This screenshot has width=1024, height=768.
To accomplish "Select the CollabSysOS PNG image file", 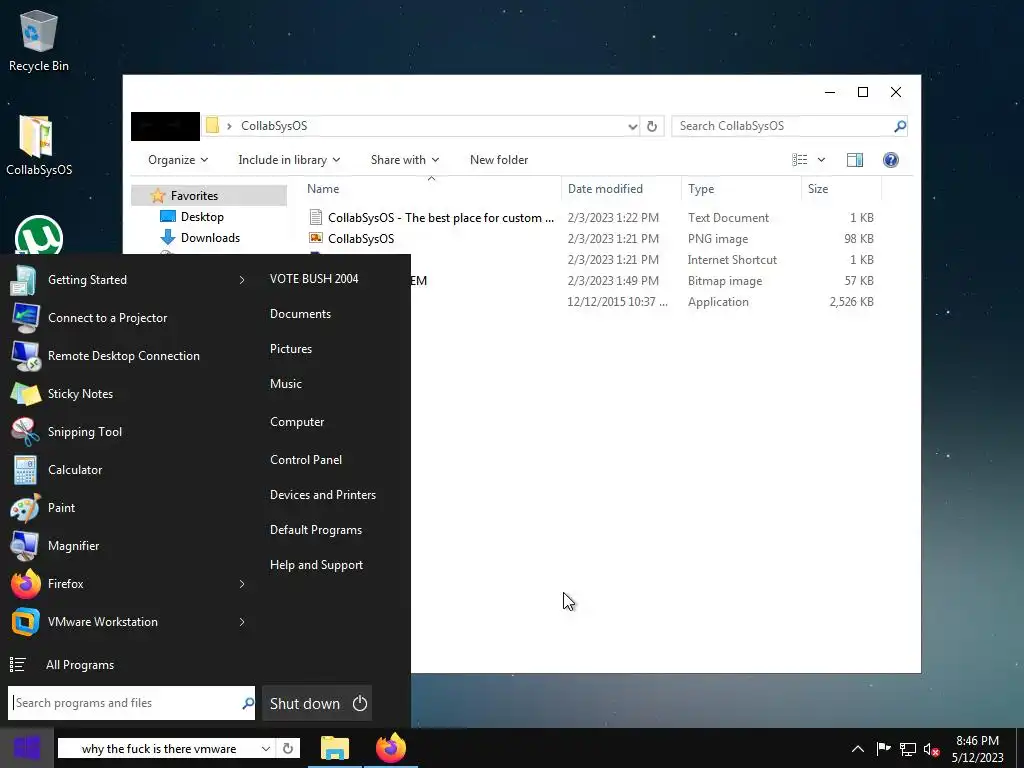I will coord(353,238).
